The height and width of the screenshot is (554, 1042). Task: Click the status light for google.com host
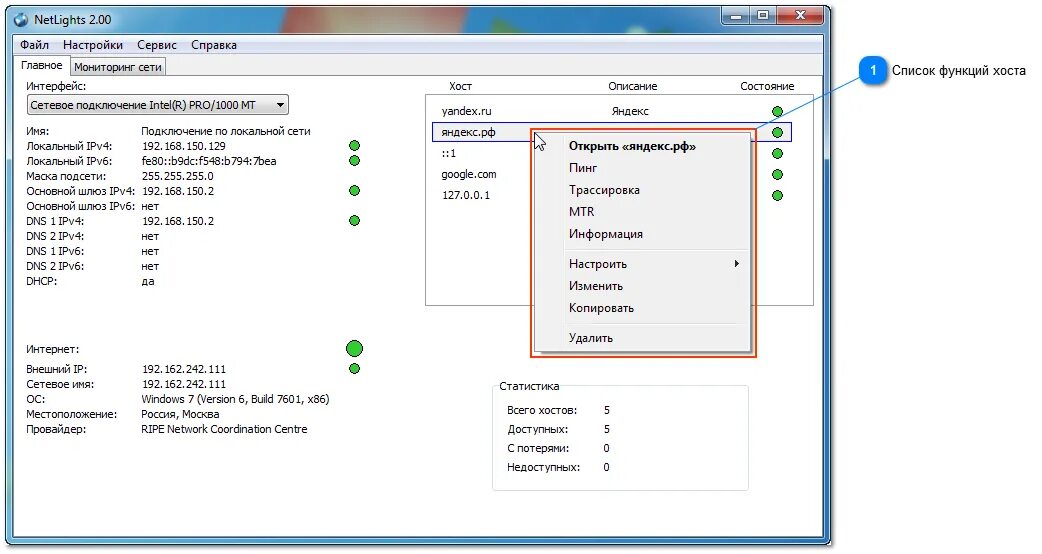point(777,175)
